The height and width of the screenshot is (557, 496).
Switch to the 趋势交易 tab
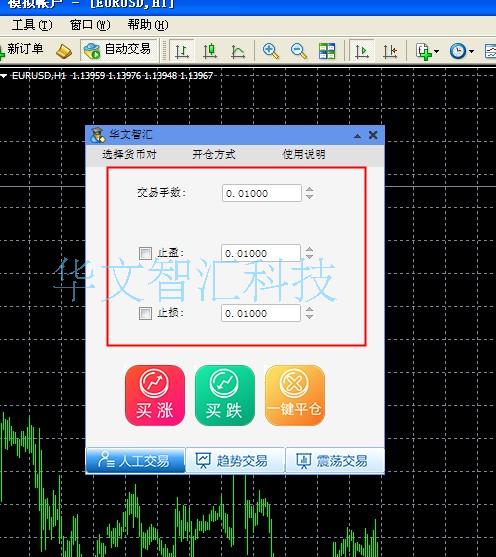[x=235, y=461]
